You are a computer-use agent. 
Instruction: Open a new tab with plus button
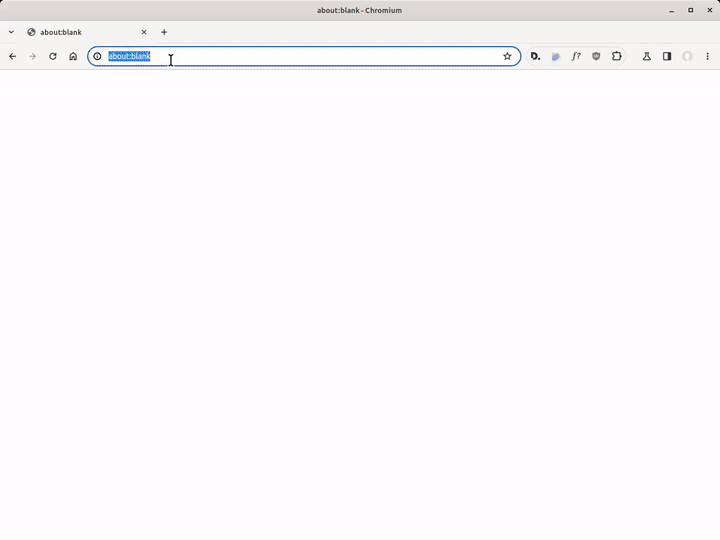[164, 32]
